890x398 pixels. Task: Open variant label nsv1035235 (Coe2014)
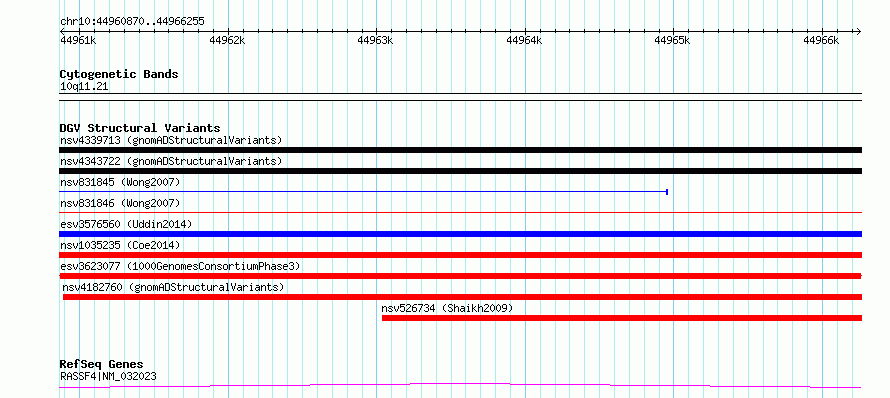click(x=120, y=245)
